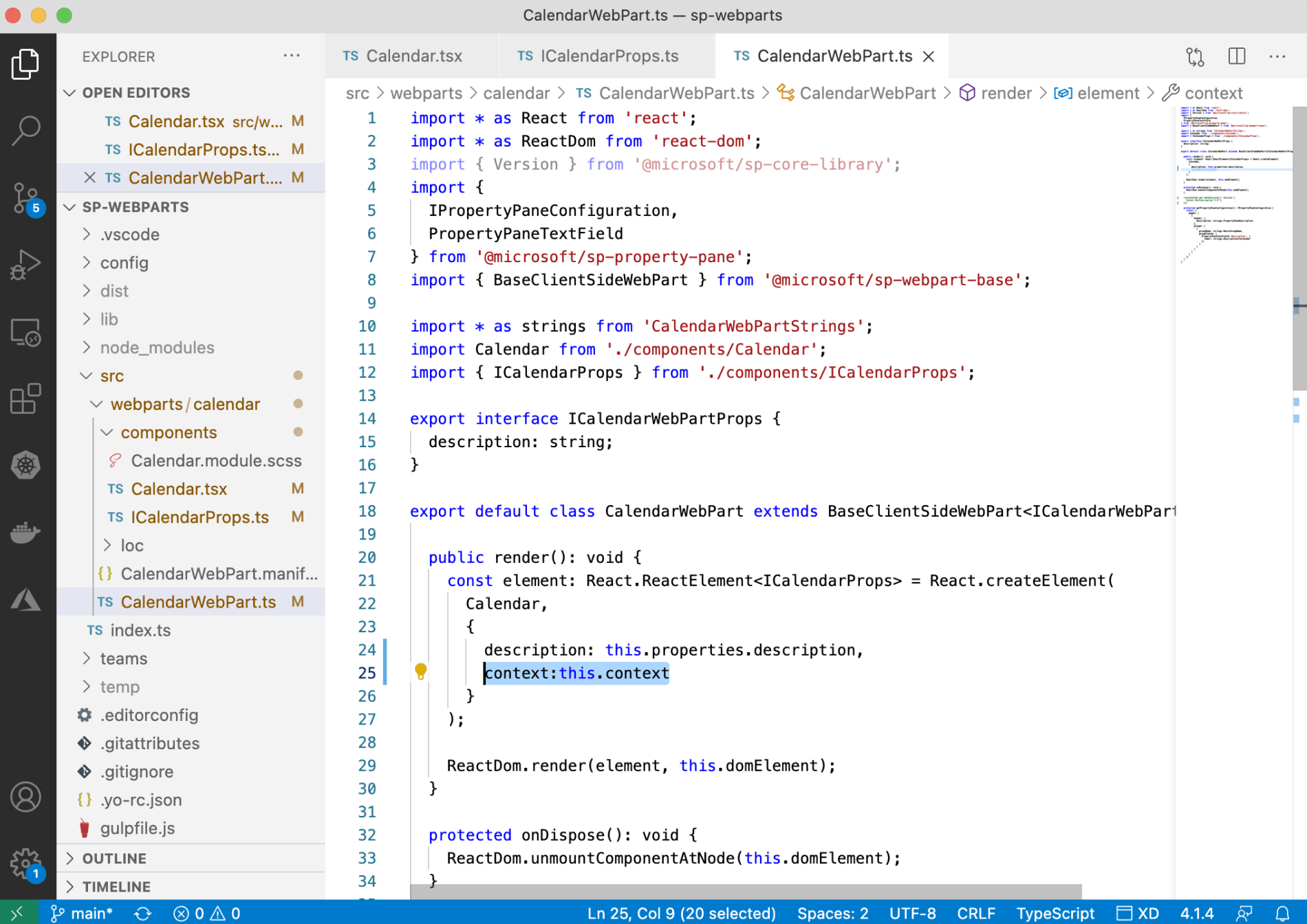Open the Run and Debug view
The height and width of the screenshot is (924, 1307).
click(26, 265)
